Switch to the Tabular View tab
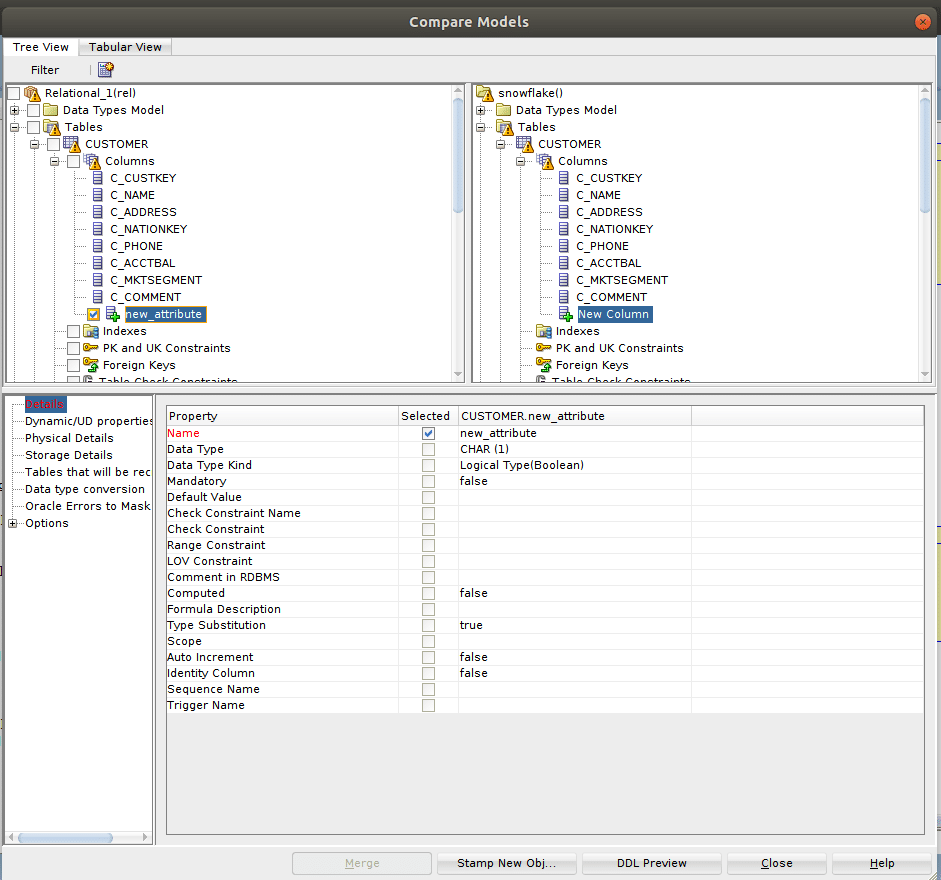Viewport: 941px width, 880px height. coord(125,47)
